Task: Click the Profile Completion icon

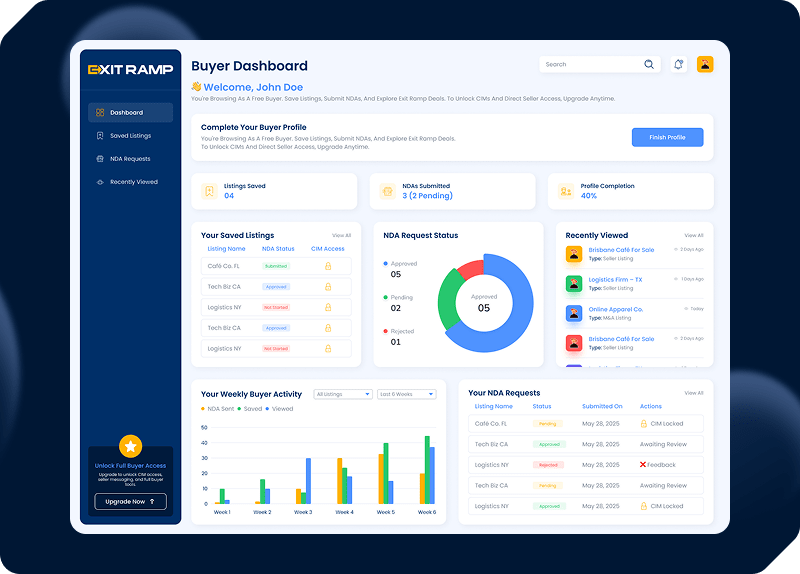Action: pos(565,191)
